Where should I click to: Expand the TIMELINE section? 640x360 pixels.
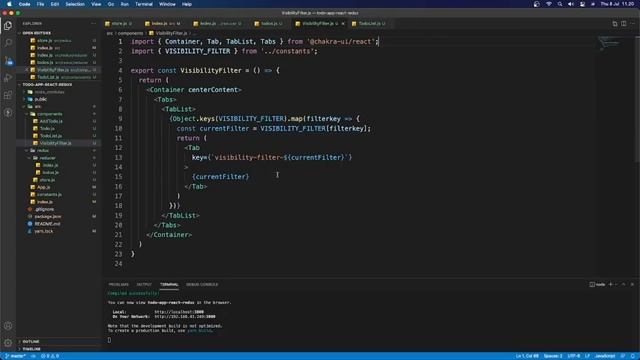point(31,349)
